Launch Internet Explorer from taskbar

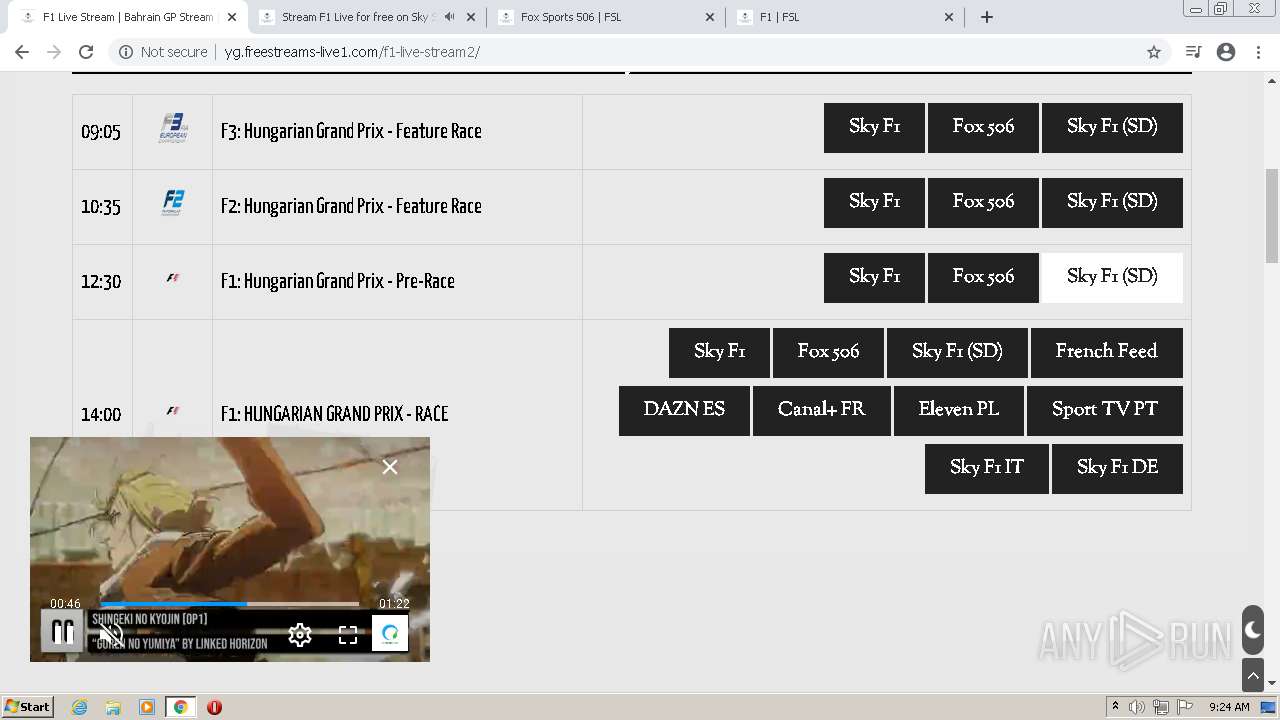[x=79, y=707]
